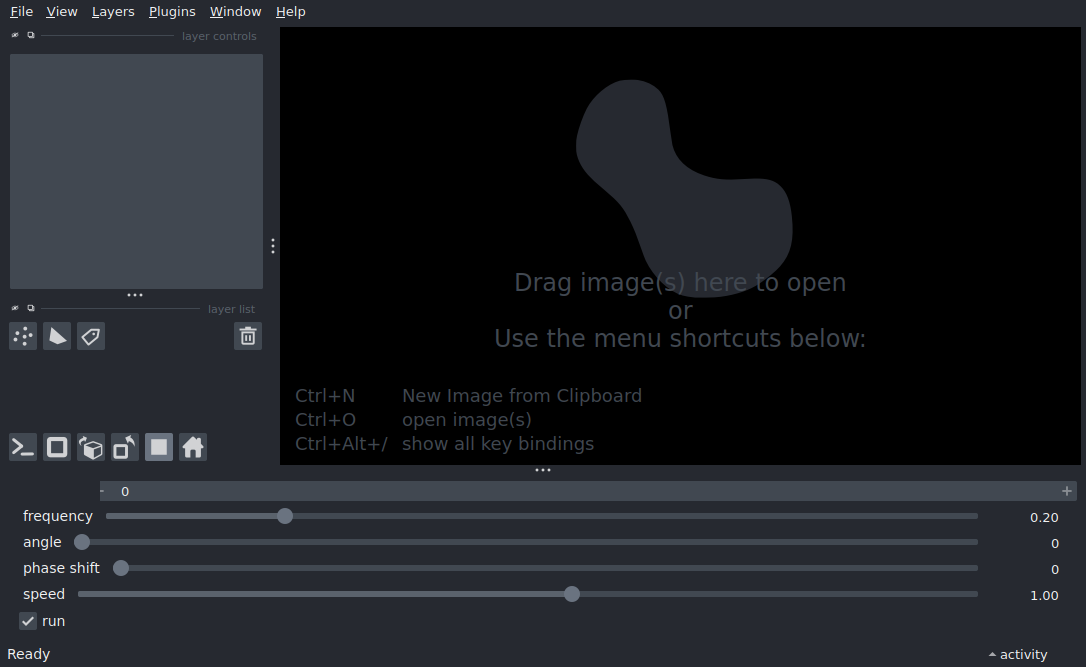Reset view with the home icon

[x=193, y=447]
